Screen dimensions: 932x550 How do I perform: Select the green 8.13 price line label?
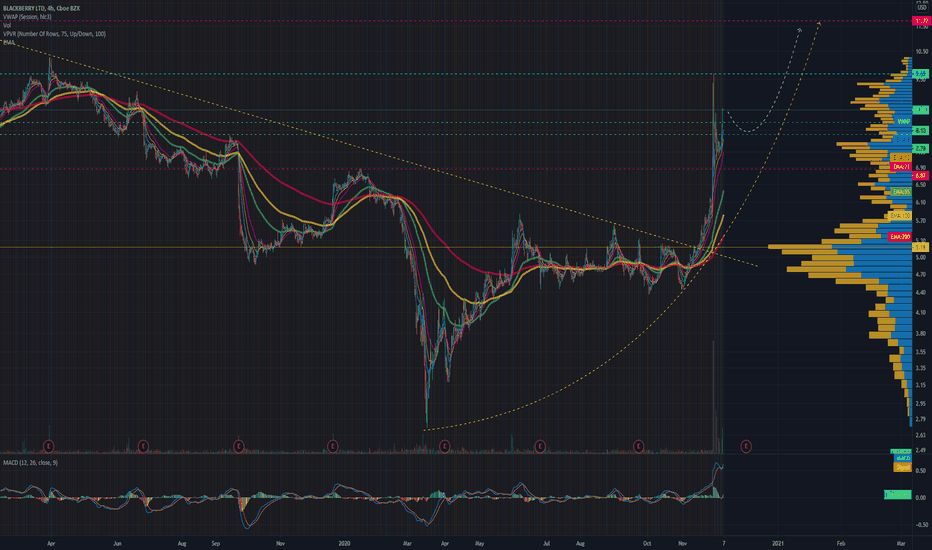[920, 130]
